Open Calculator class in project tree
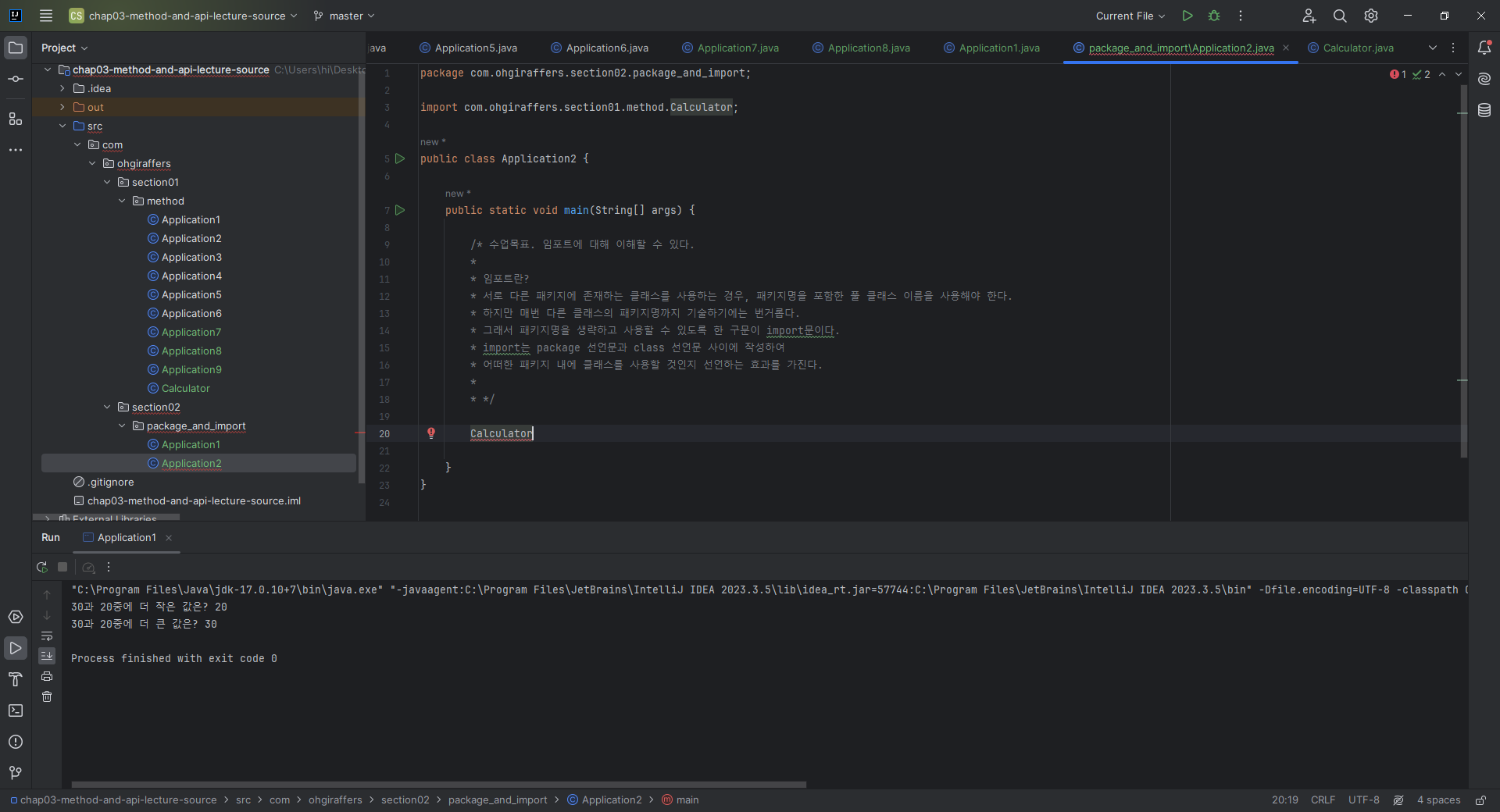1500x812 pixels. point(186,388)
